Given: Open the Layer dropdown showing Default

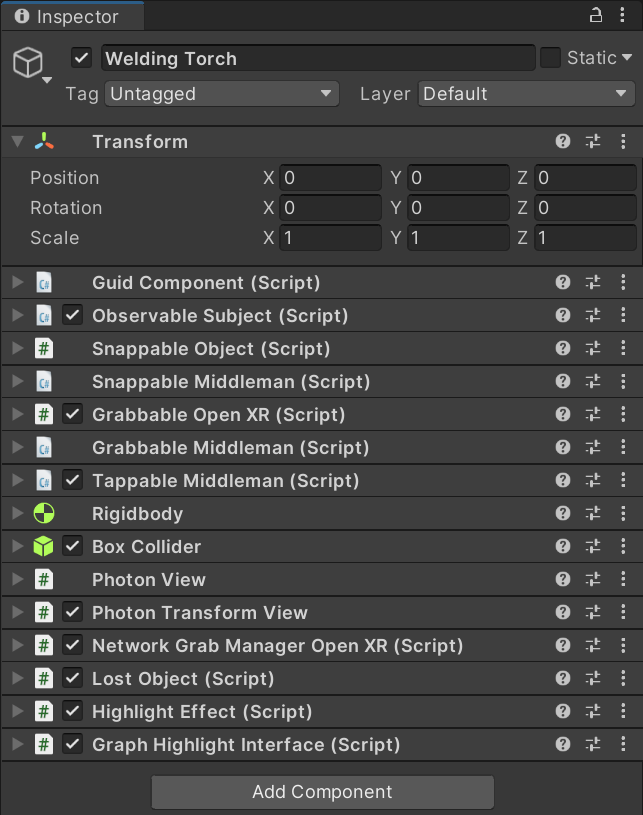Looking at the screenshot, I should [526, 94].
